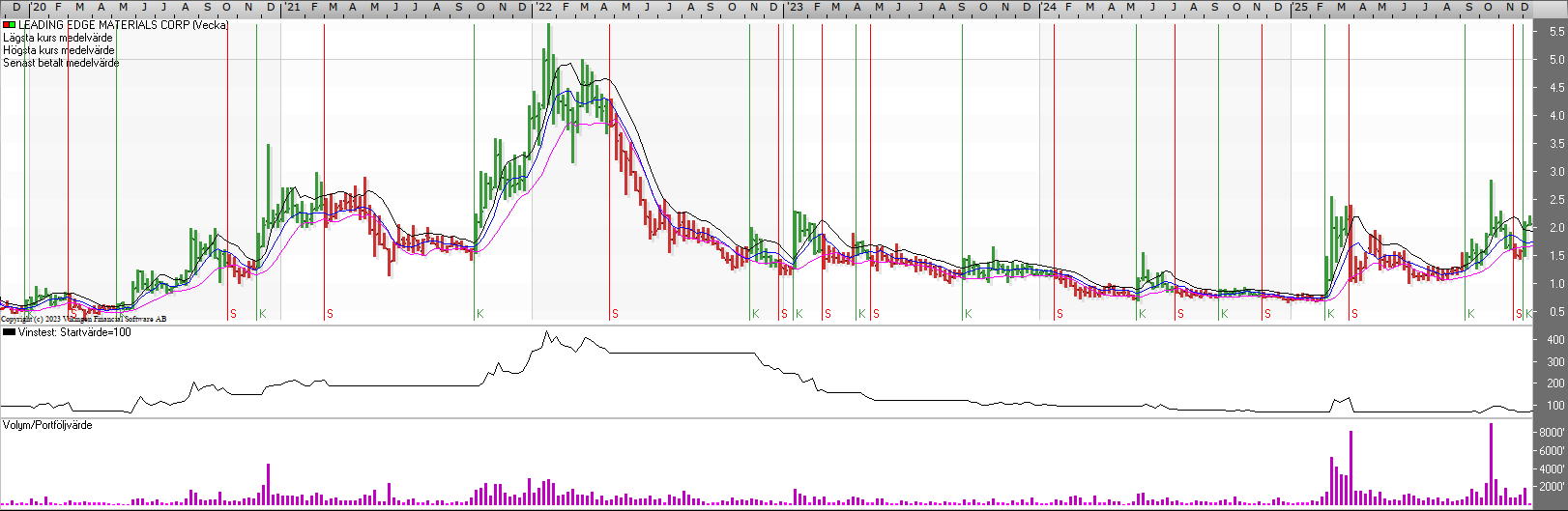Viewport: 1568px width, 511px height.
Task: Open the Vikingen Financial Software copyright text
Action: 84,319
